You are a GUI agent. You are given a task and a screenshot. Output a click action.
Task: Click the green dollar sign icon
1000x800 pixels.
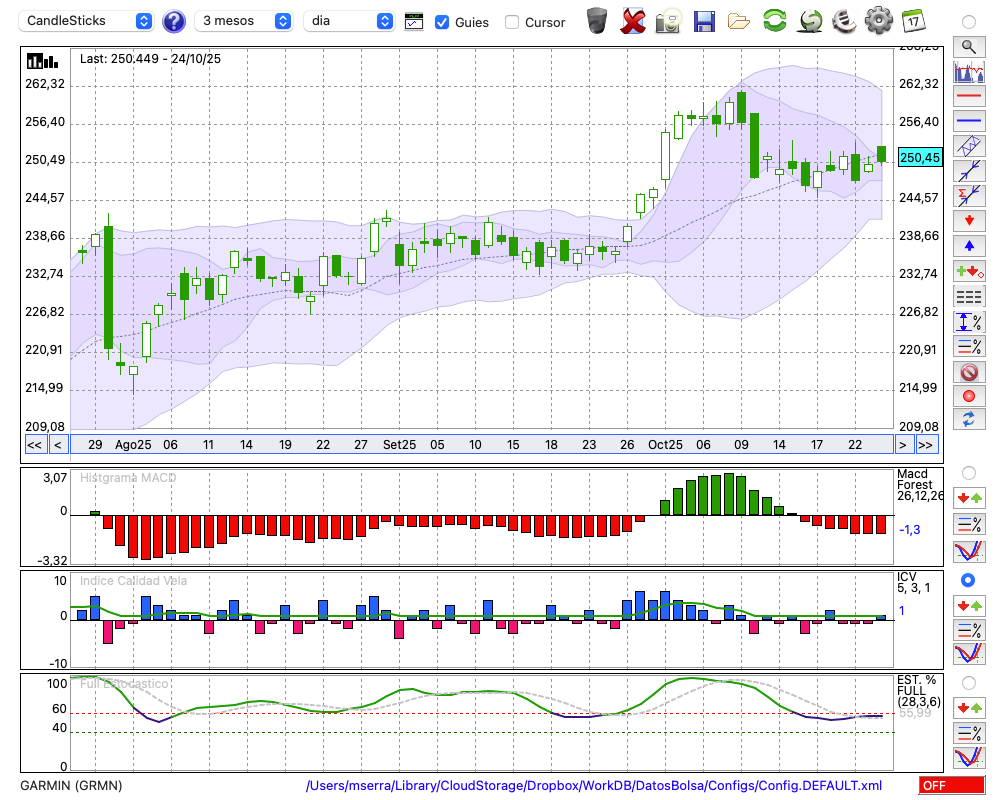pos(810,21)
